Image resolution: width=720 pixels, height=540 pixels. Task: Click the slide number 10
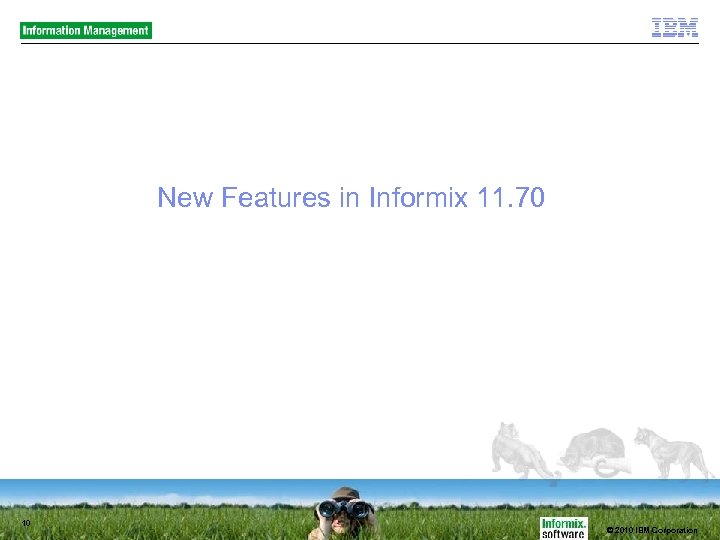[26, 523]
